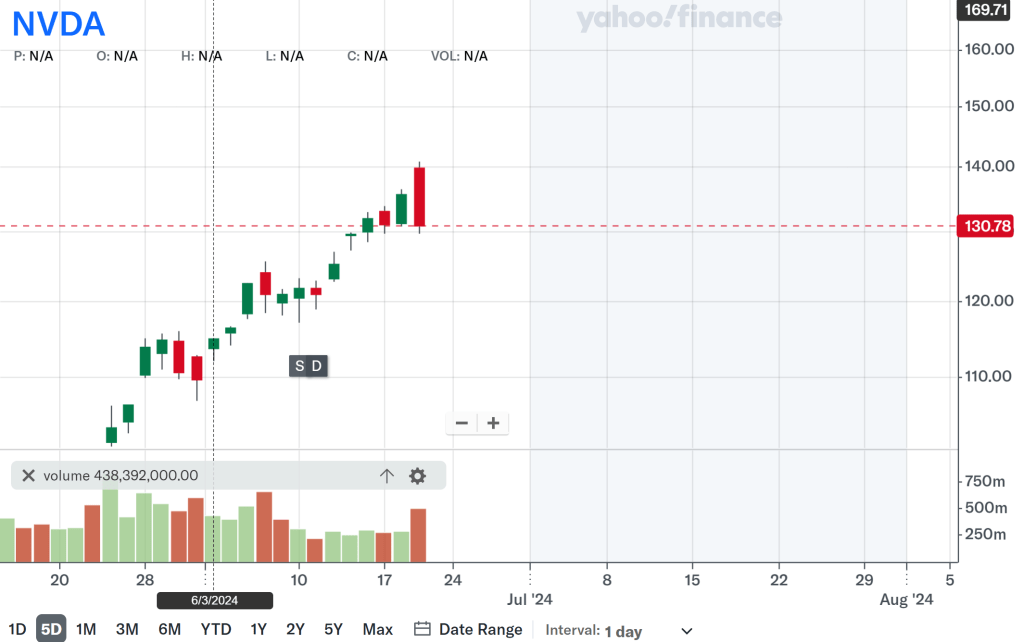
Task: Select the 5D time range
Action: click(x=51, y=629)
